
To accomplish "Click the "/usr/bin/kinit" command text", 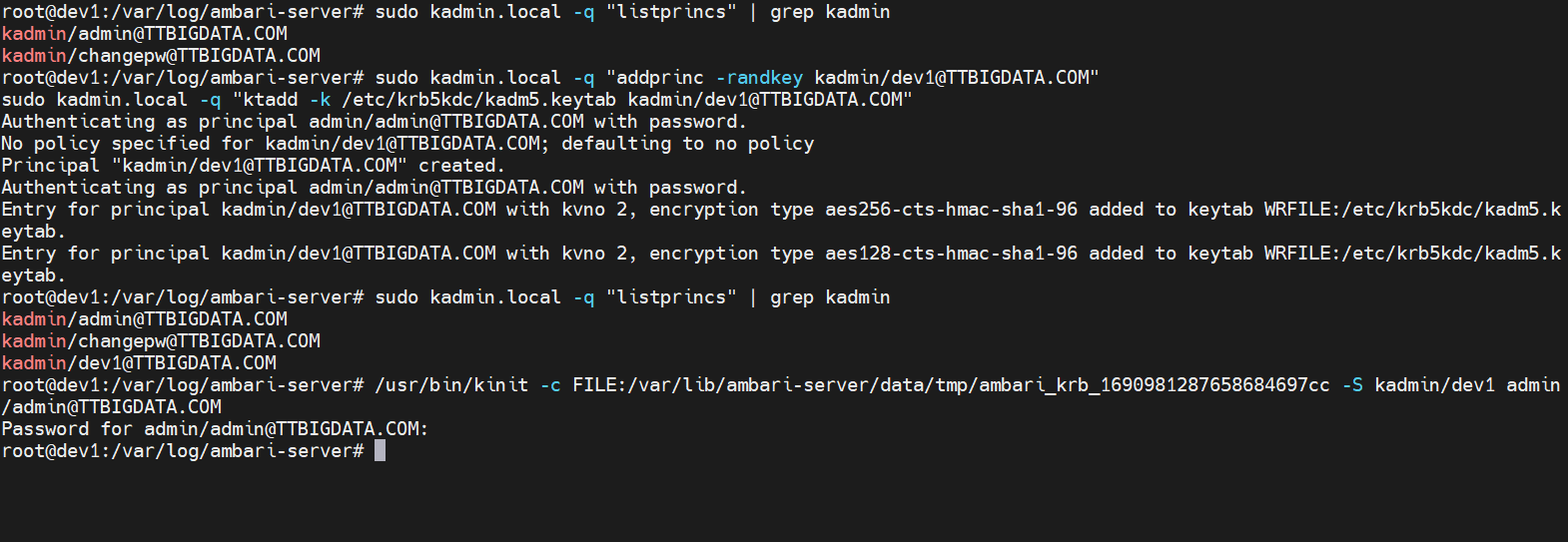I will (x=451, y=385).
